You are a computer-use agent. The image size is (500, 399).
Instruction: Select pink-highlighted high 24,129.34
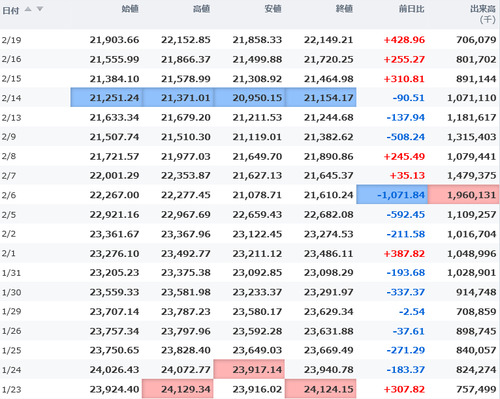[x=178, y=389]
